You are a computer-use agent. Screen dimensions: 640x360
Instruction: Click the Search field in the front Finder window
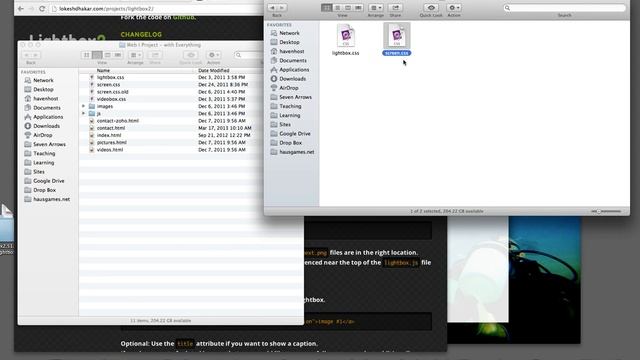[x=564, y=8]
